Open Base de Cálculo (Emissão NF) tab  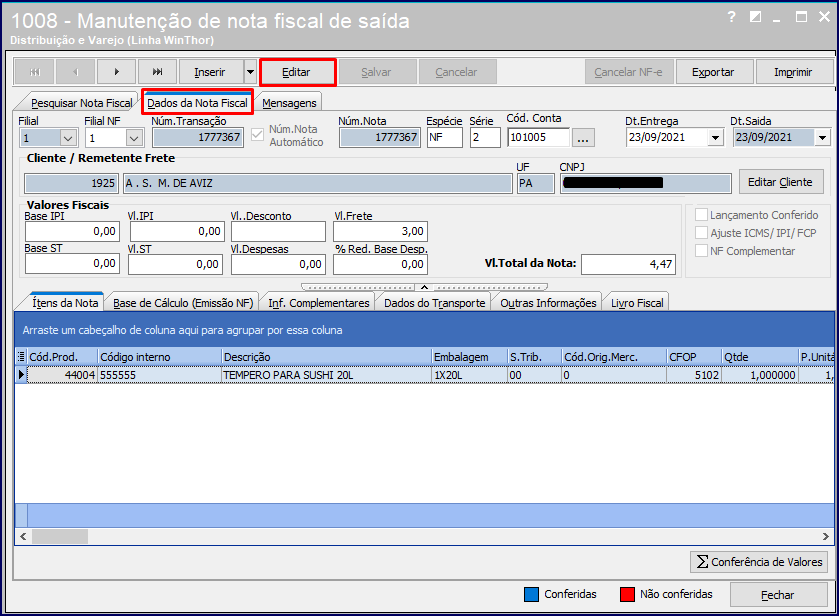click(x=182, y=303)
